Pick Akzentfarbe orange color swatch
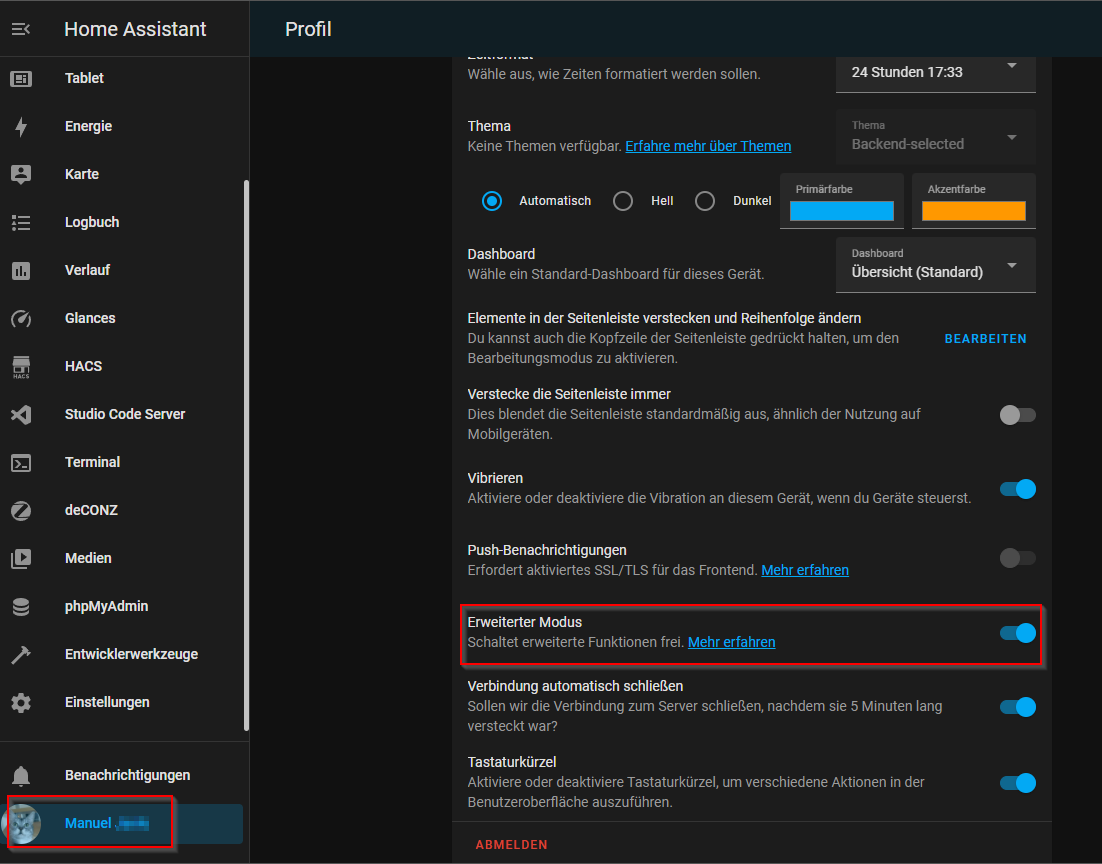1102x864 pixels. click(973, 211)
